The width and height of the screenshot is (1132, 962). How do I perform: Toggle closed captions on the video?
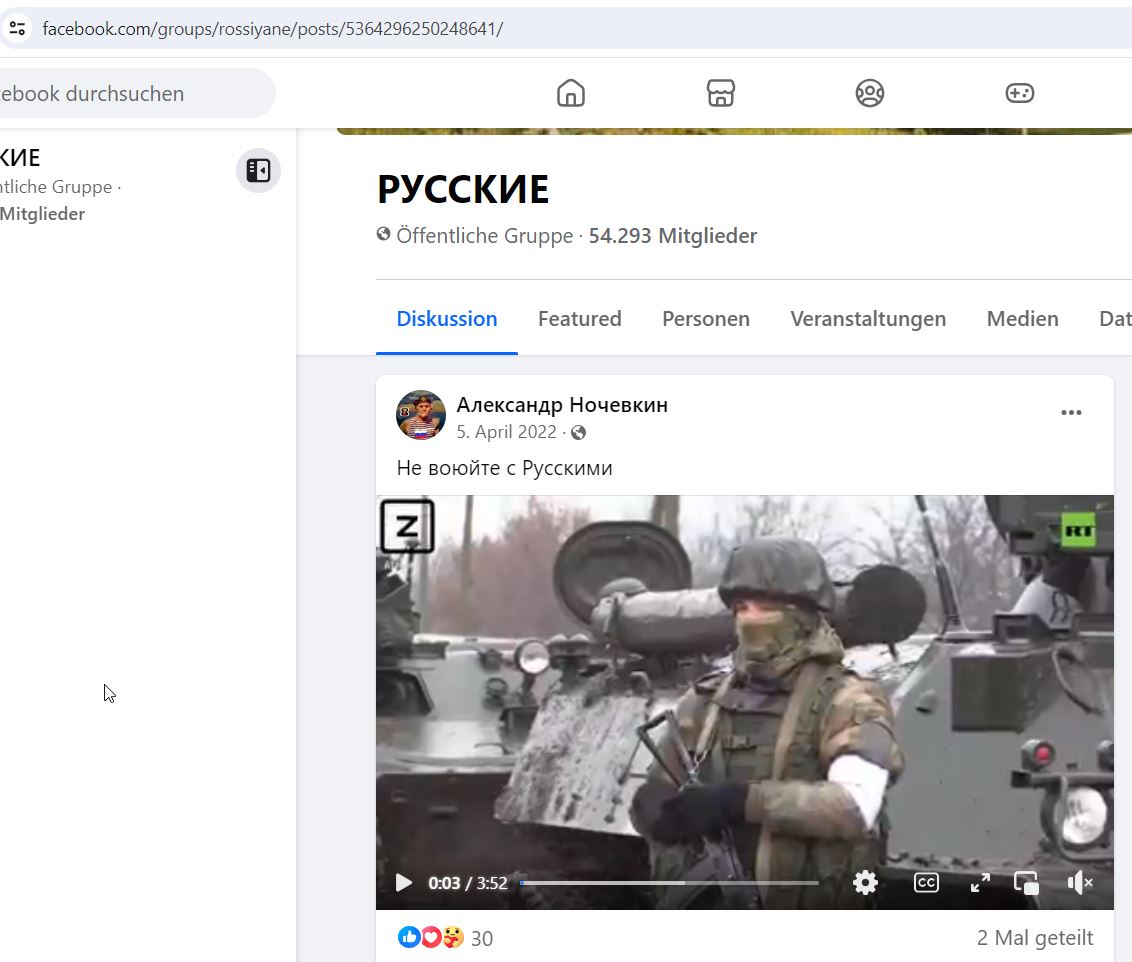(x=926, y=883)
